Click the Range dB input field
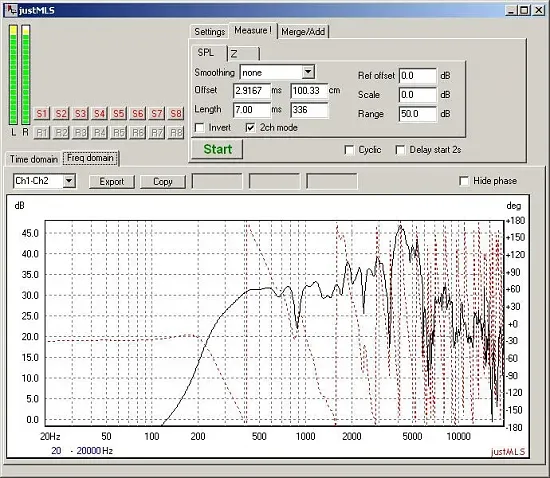Image resolution: width=550 pixels, height=478 pixels. click(418, 114)
